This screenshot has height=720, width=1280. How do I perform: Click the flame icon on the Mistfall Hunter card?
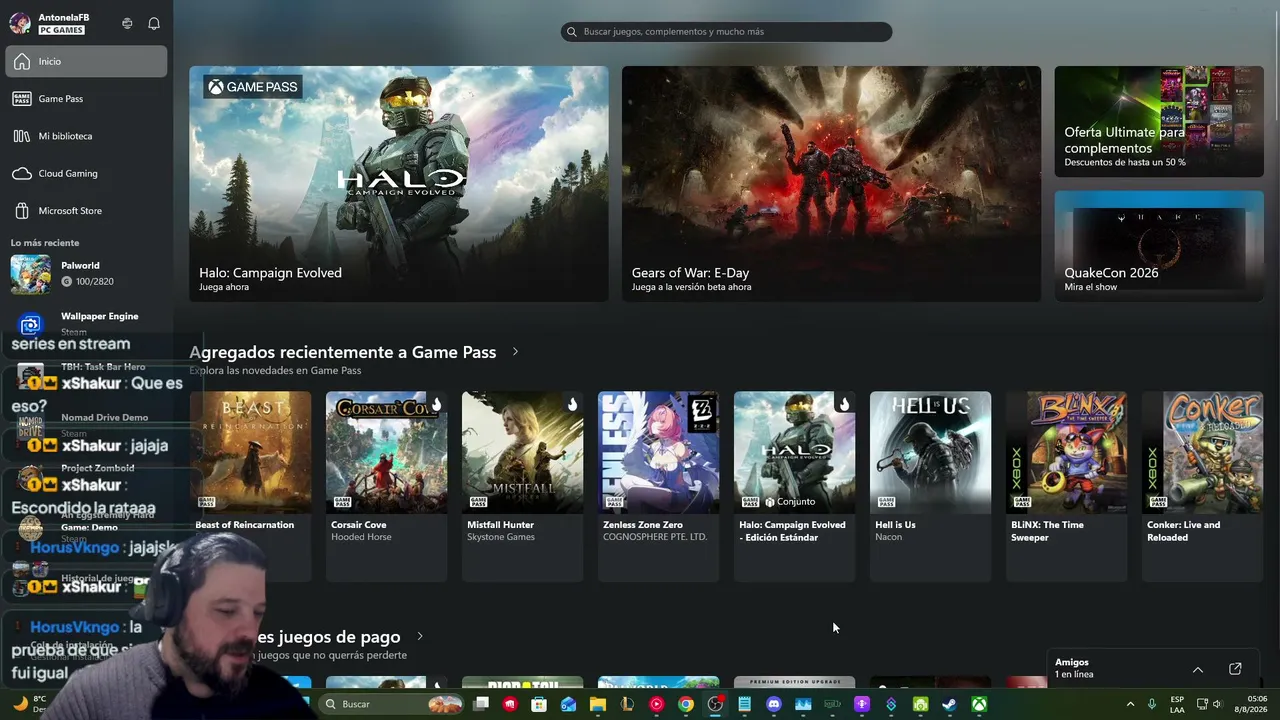[572, 404]
